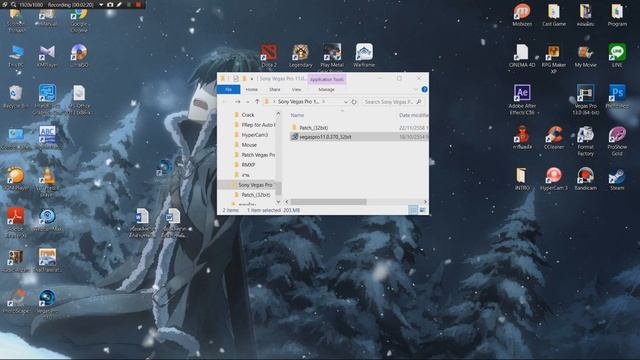Select the Mouse folder in navigation pane

249,145
